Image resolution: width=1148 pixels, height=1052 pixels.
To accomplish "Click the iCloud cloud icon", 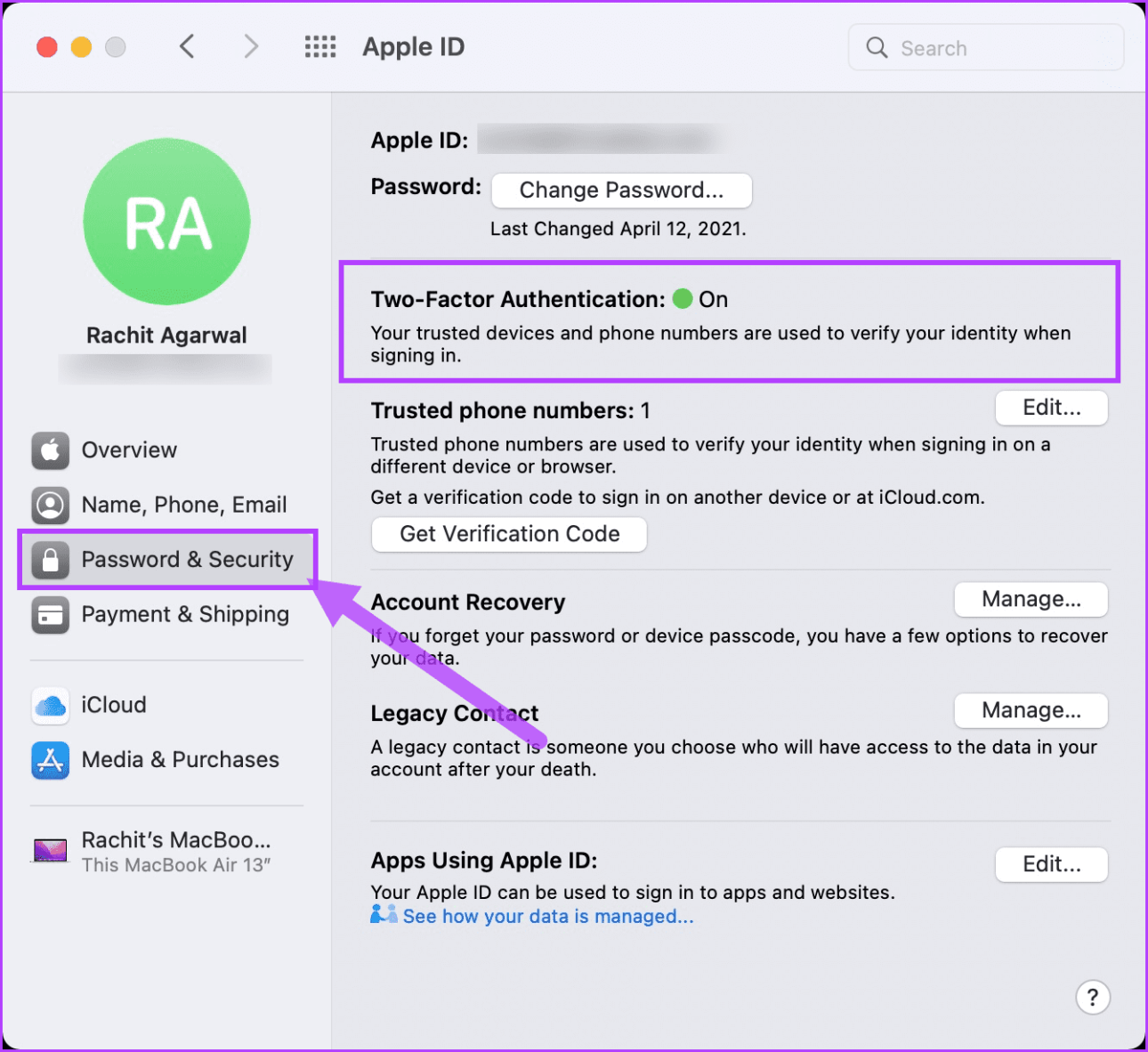I will [51, 705].
